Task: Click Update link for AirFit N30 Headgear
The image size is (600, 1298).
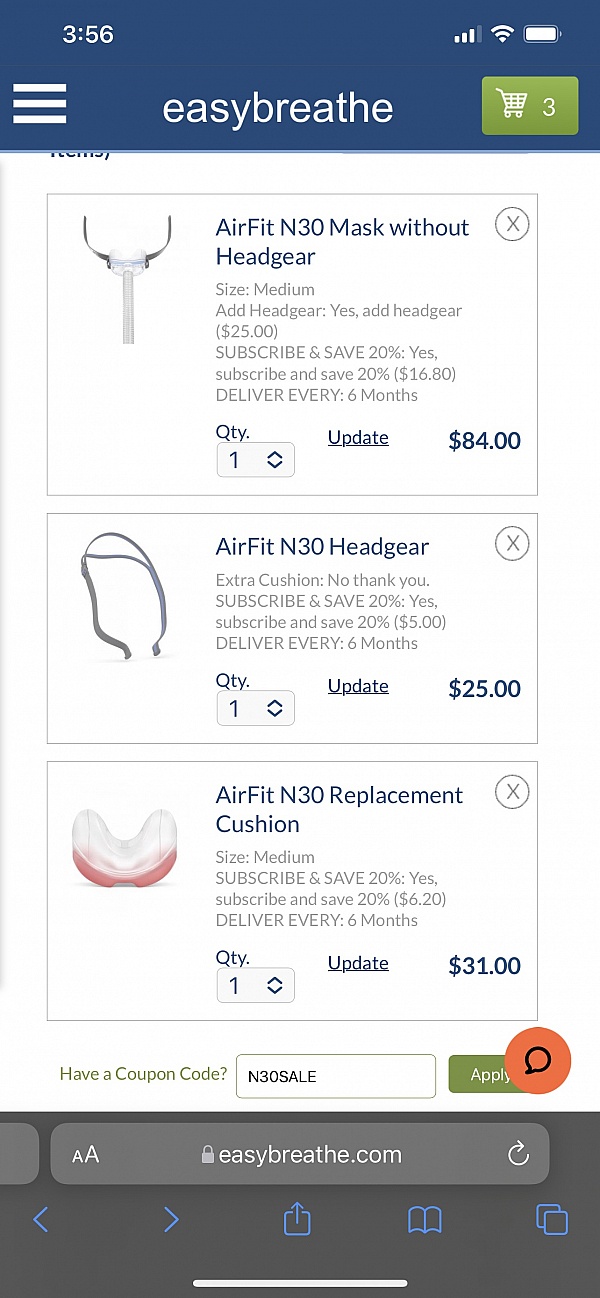Action: pyautogui.click(x=358, y=686)
